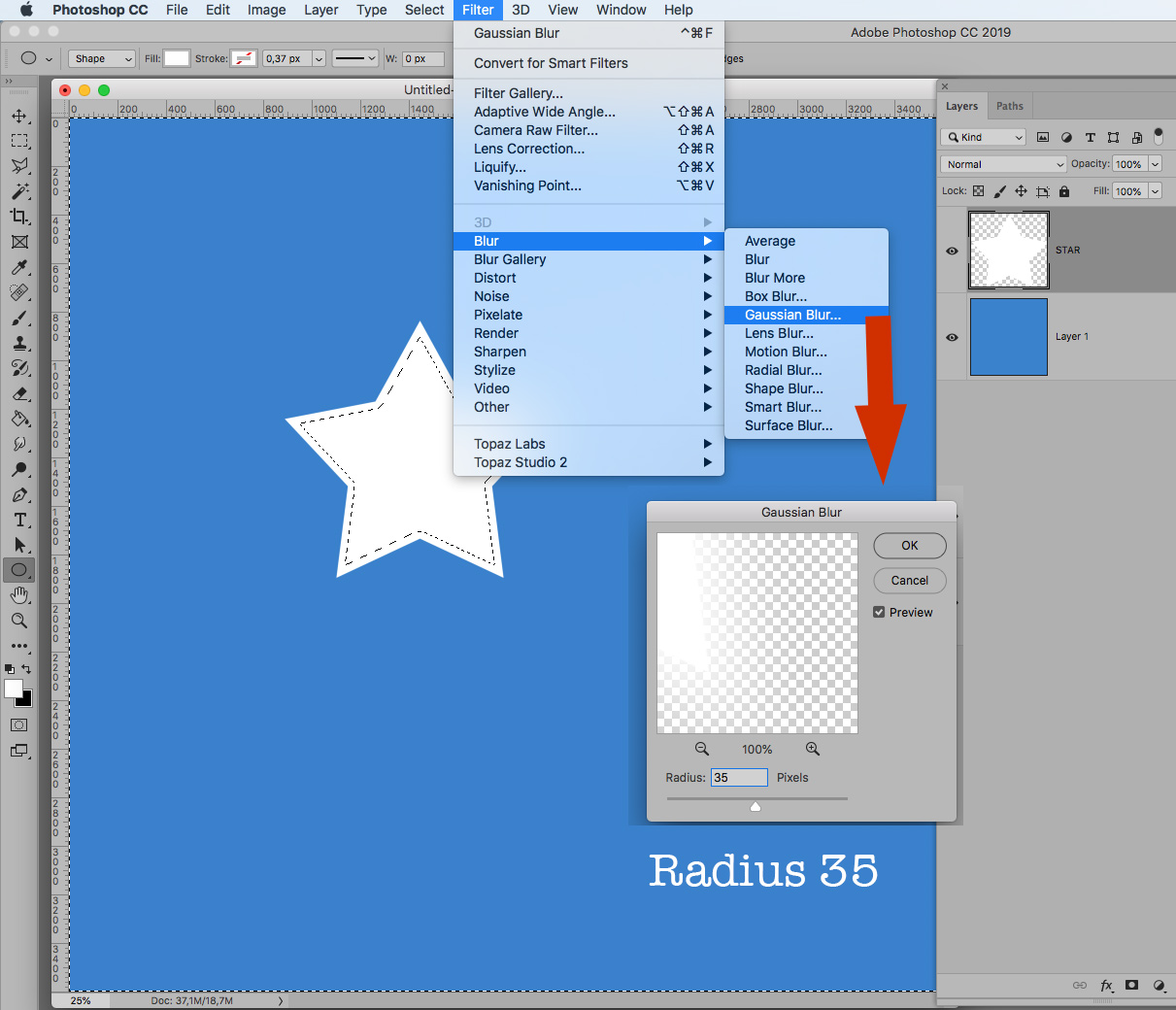Open the Opacity slider dropdown arrow

click(x=1156, y=164)
